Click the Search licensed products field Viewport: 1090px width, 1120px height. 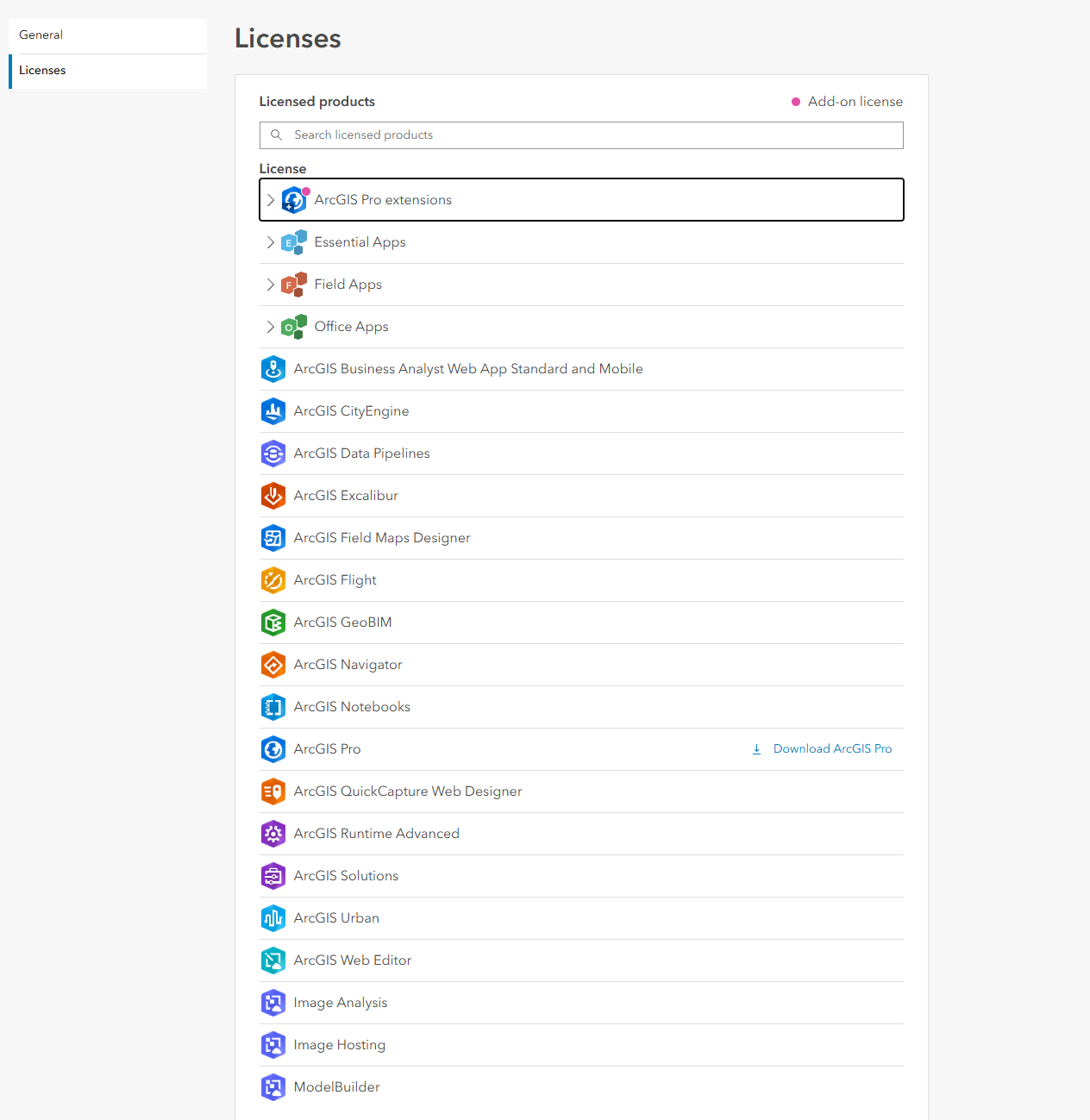pos(581,135)
